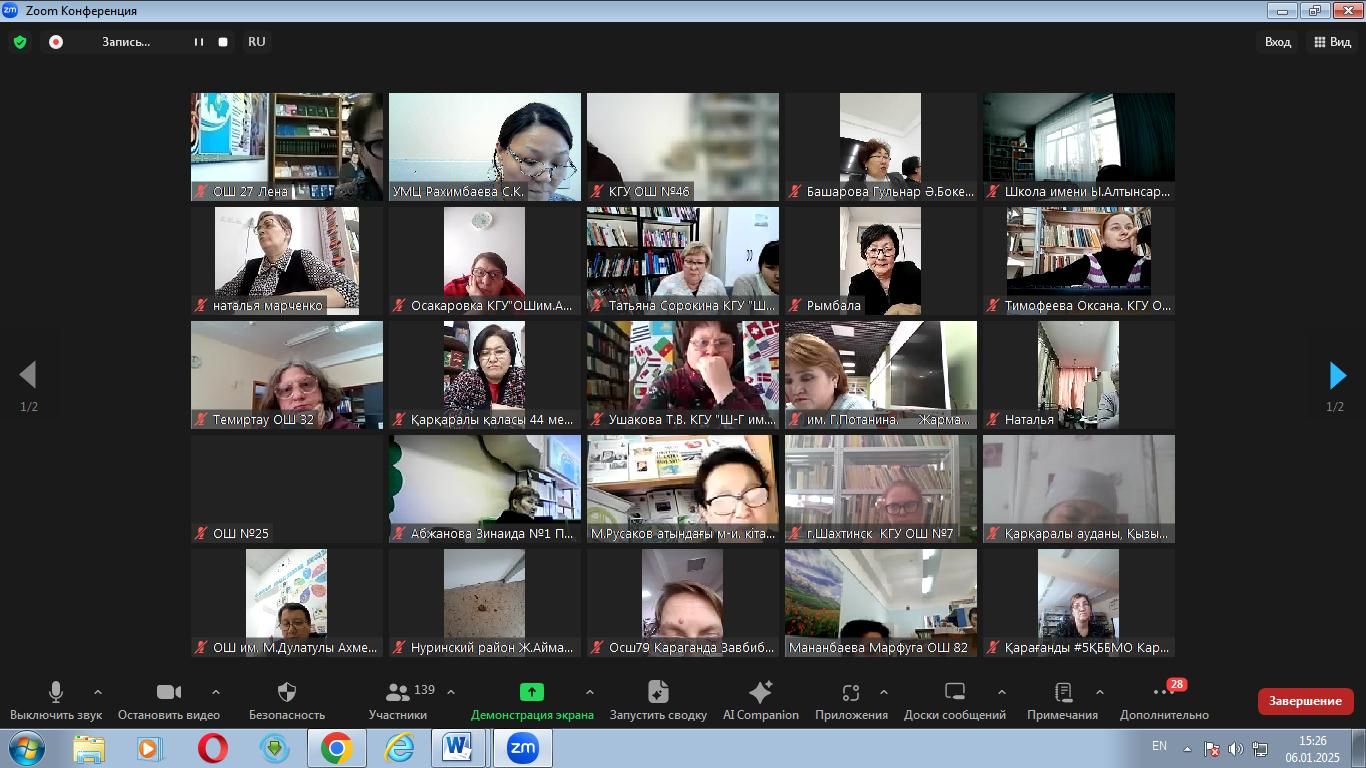
Task: Open the Participants panel
Action: pyautogui.click(x=398, y=692)
